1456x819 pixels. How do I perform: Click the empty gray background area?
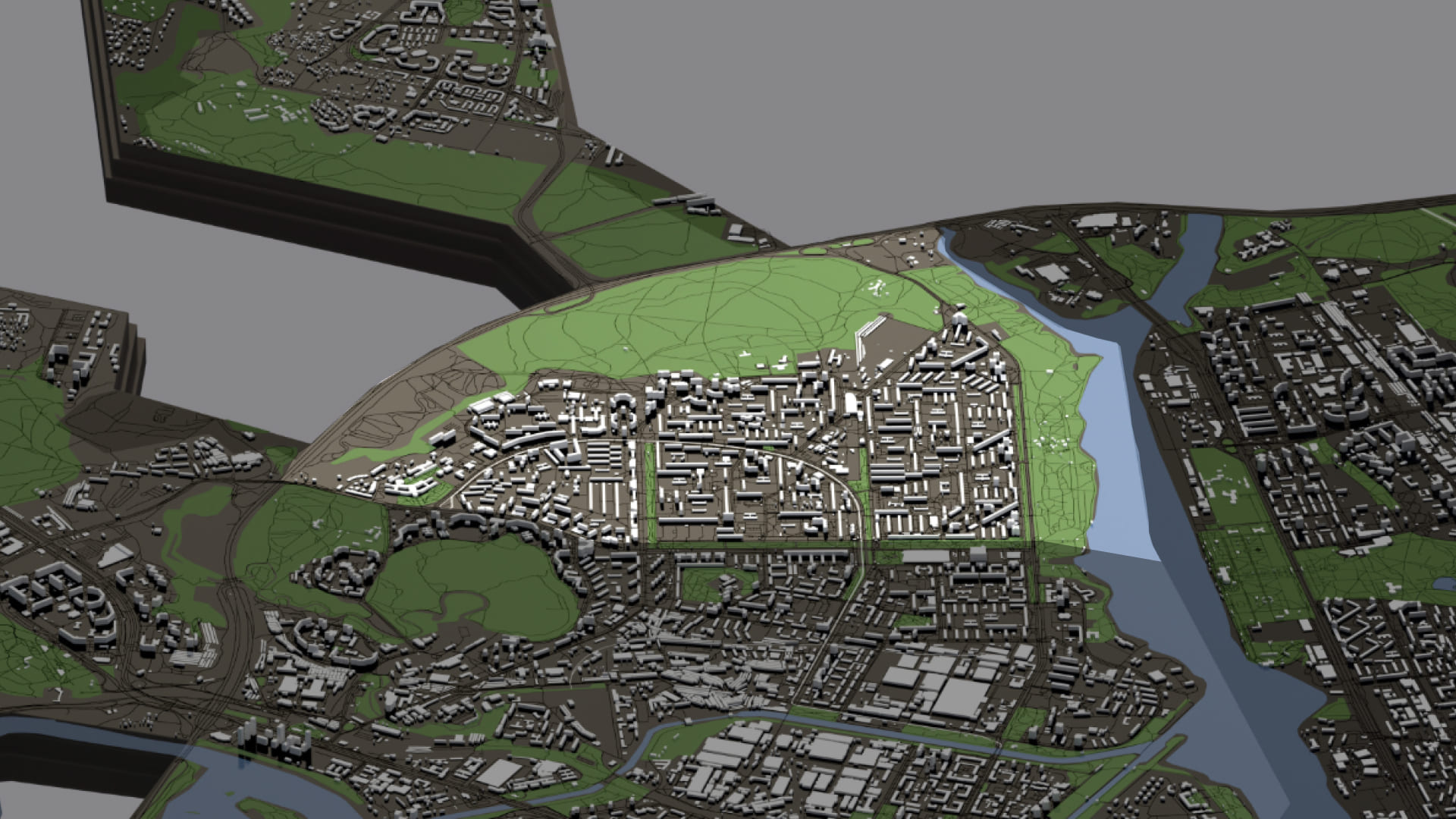pyautogui.click(x=986, y=99)
